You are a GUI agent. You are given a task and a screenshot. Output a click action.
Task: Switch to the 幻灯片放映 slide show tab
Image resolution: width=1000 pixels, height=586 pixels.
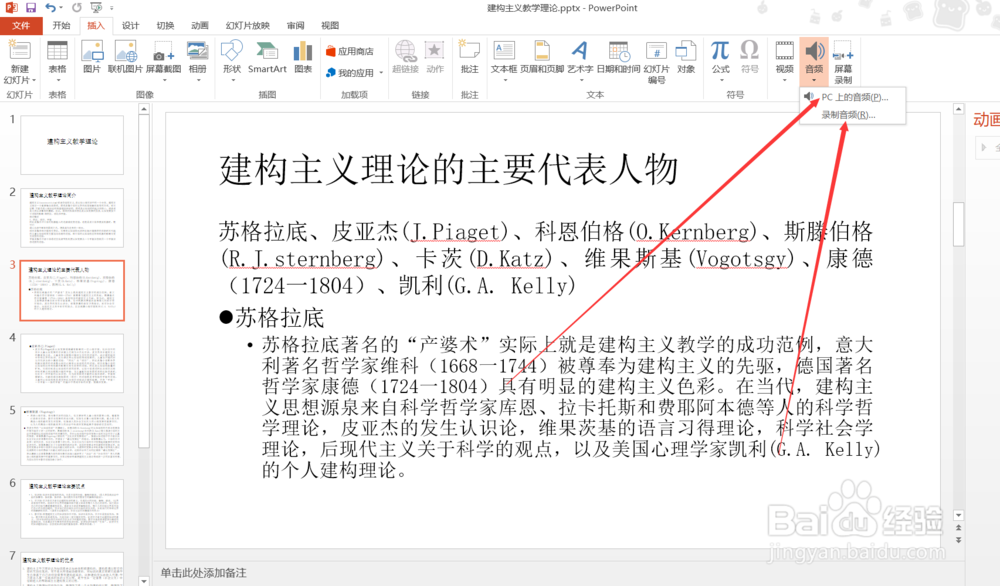pyautogui.click(x=247, y=26)
